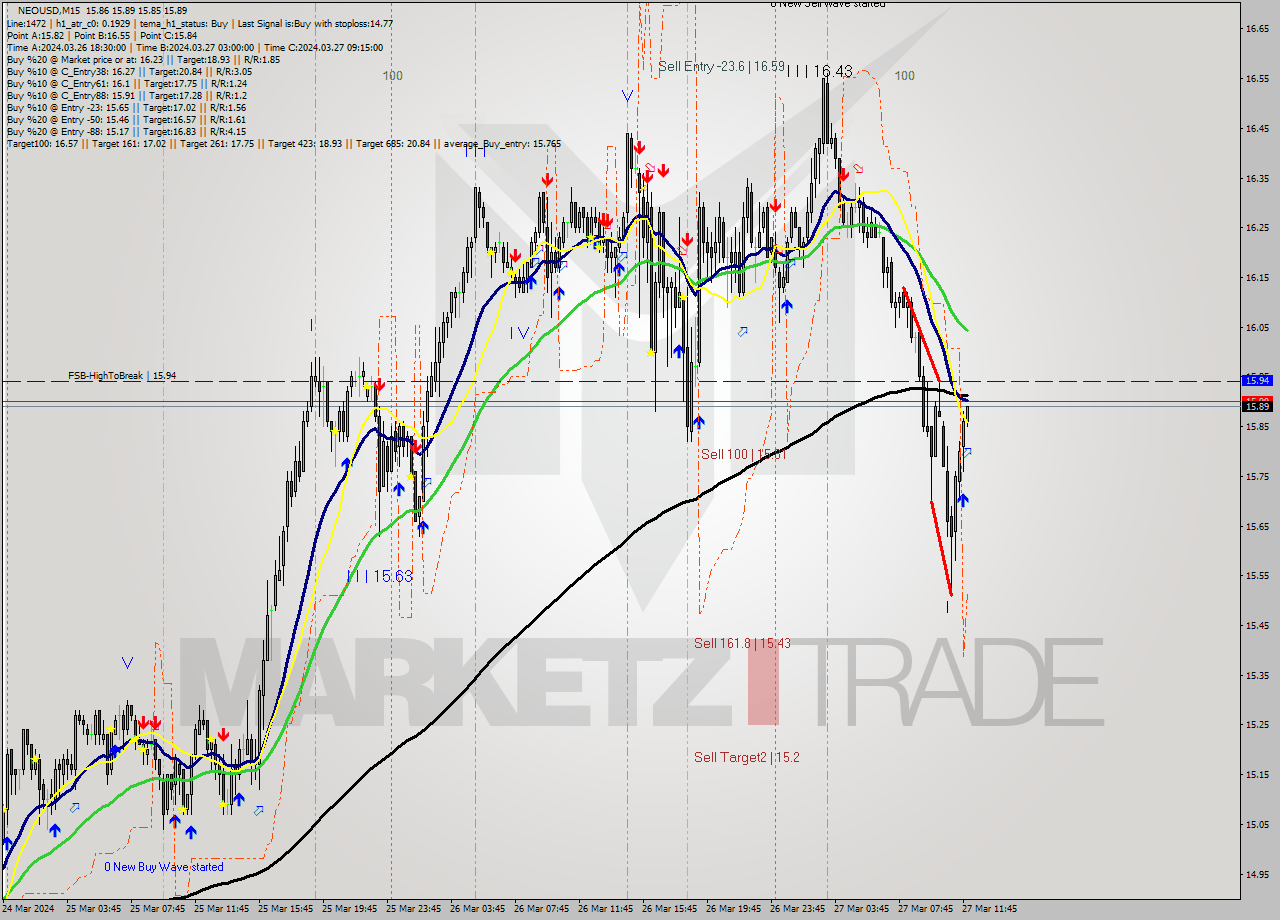Click the 'FSB-HighToBreak | 15.94' label
This screenshot has width=1280, height=920.
[122, 376]
